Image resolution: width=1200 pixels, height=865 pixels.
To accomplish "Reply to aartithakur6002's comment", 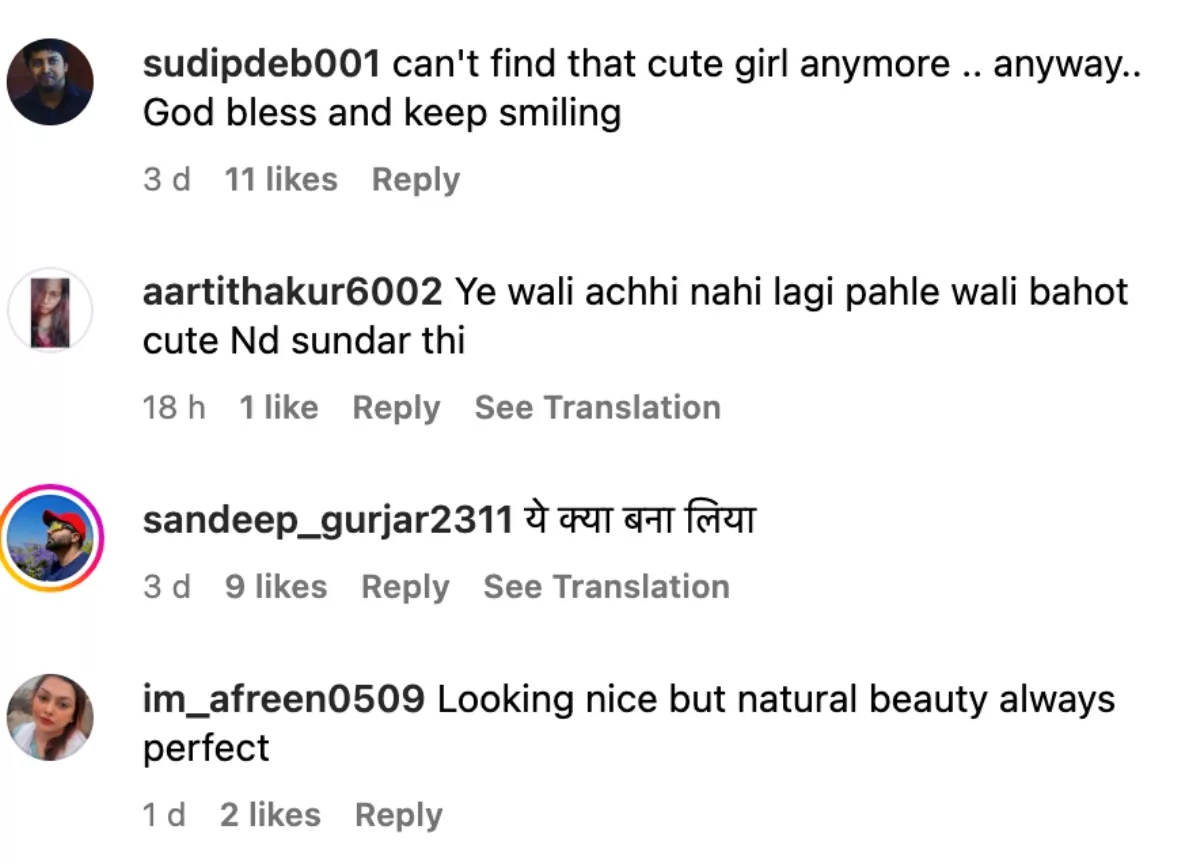I will 396,408.
